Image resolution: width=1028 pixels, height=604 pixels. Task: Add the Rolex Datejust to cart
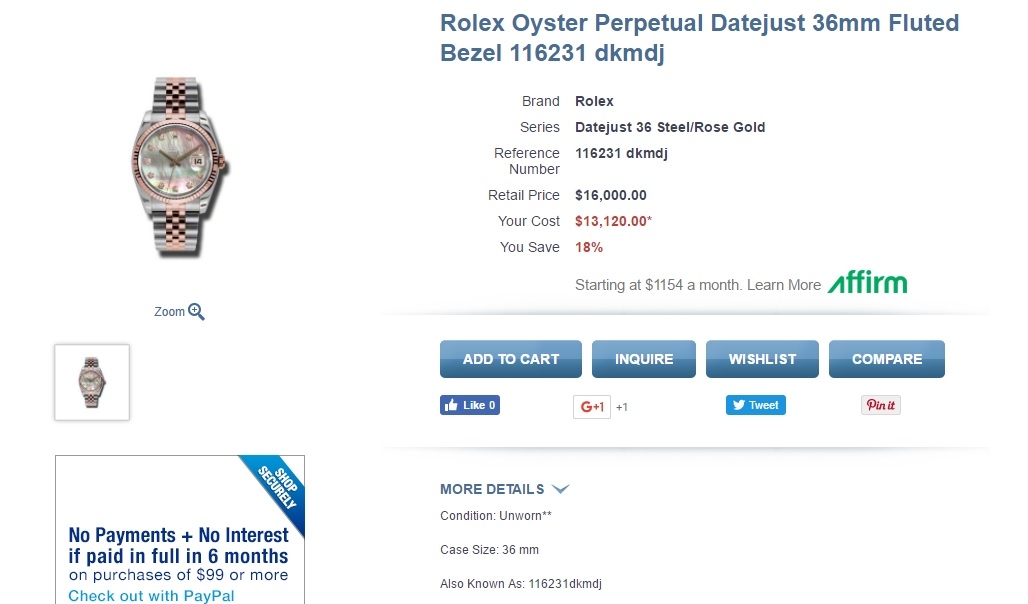click(511, 359)
